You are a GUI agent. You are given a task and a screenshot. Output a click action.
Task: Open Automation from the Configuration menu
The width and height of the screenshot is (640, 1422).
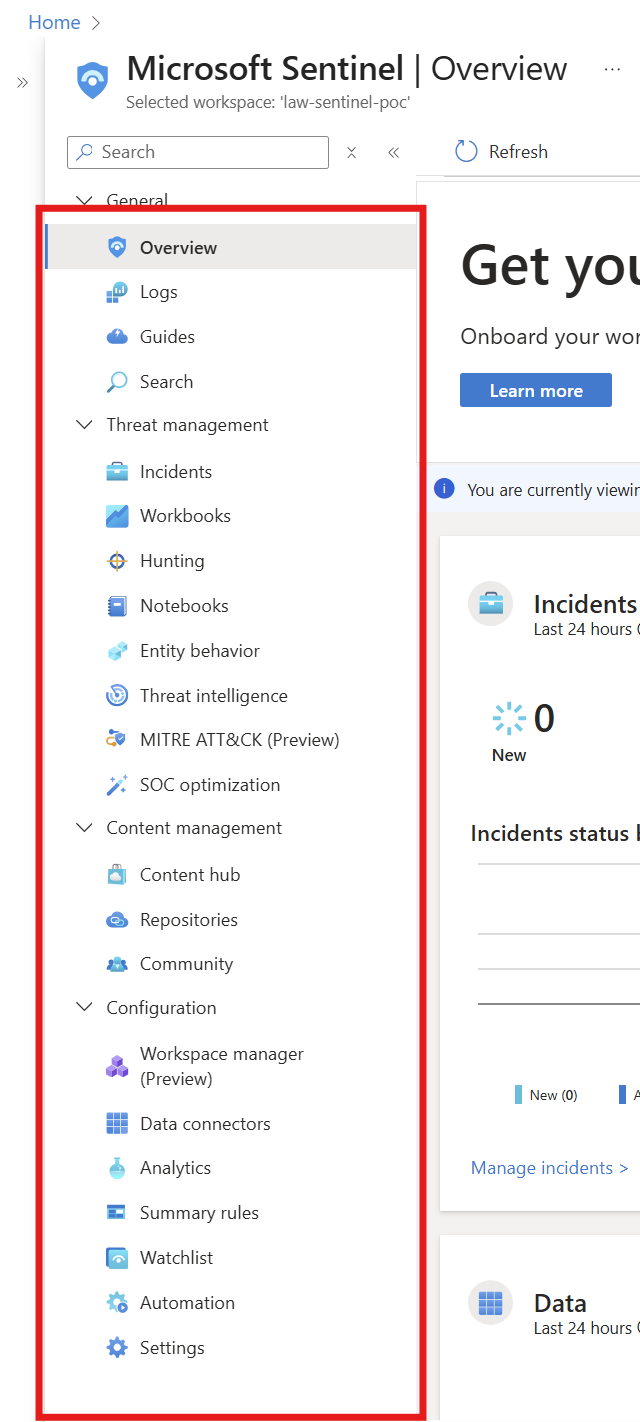187,1303
